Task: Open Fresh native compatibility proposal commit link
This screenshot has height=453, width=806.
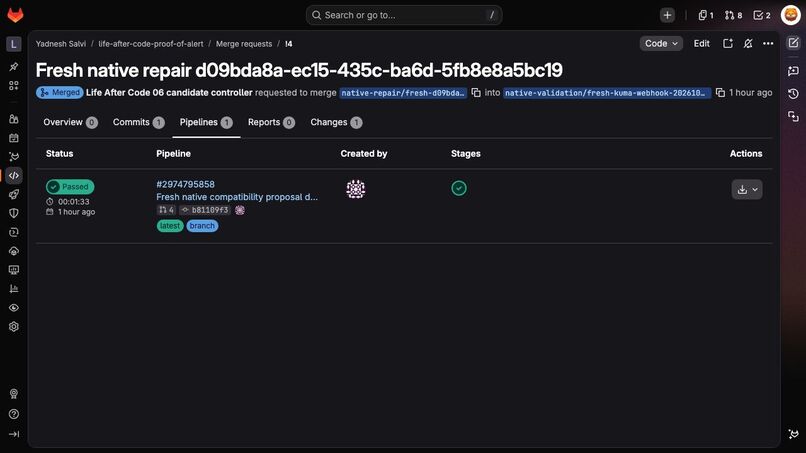Action: click(237, 197)
